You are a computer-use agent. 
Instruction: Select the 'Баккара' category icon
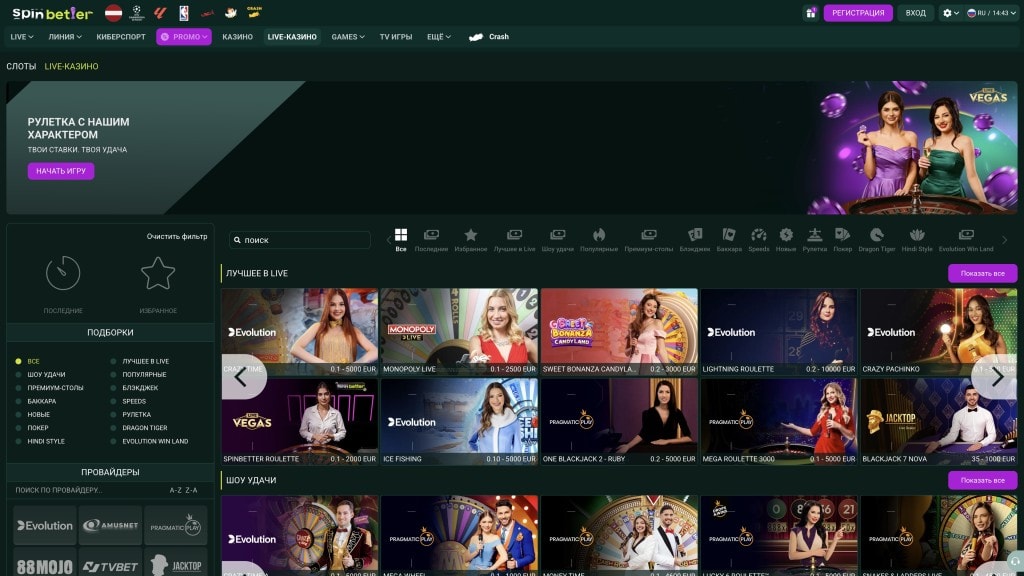tap(729, 240)
